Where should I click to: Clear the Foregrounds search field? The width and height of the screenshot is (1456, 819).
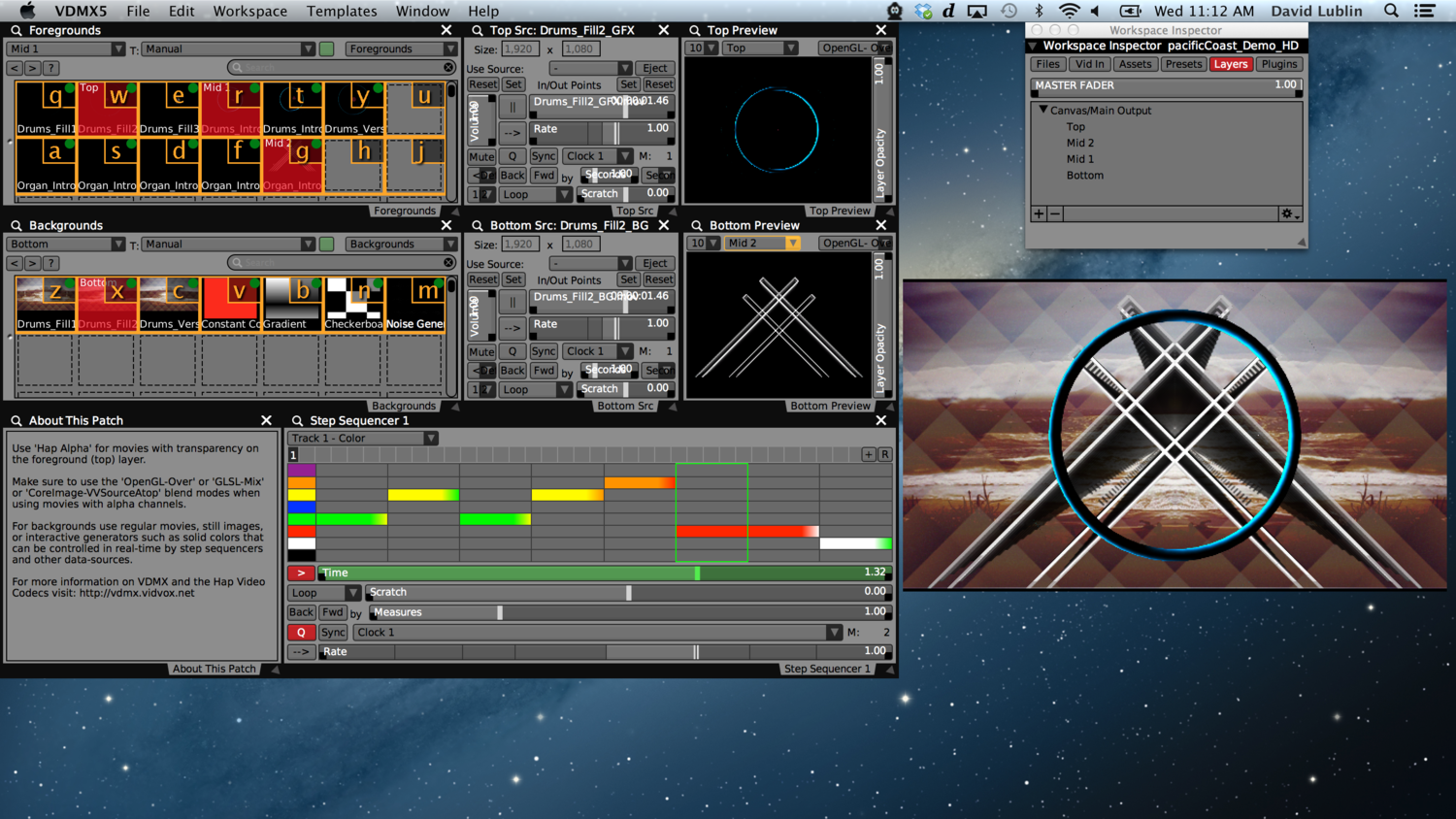(x=448, y=68)
